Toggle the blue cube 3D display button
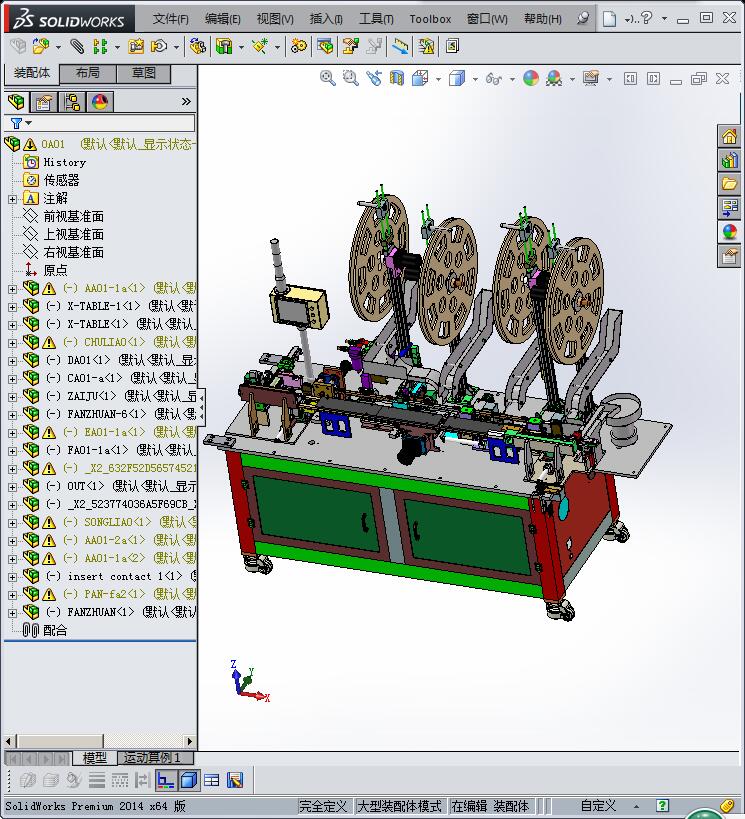Viewport: 745px width, 819px height. pos(189,780)
